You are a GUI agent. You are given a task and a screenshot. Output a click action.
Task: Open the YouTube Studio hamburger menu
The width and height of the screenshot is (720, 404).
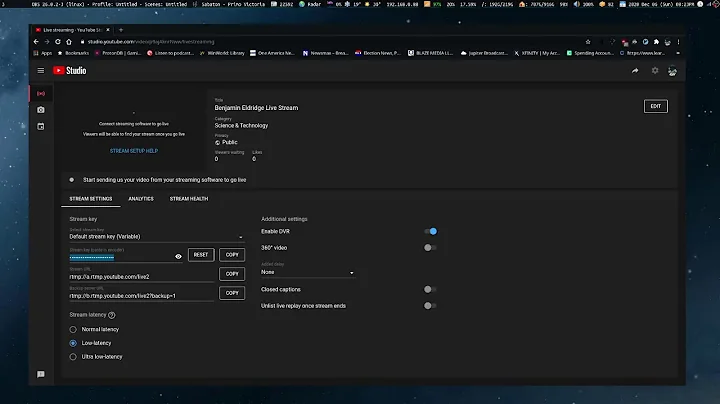tap(41, 71)
